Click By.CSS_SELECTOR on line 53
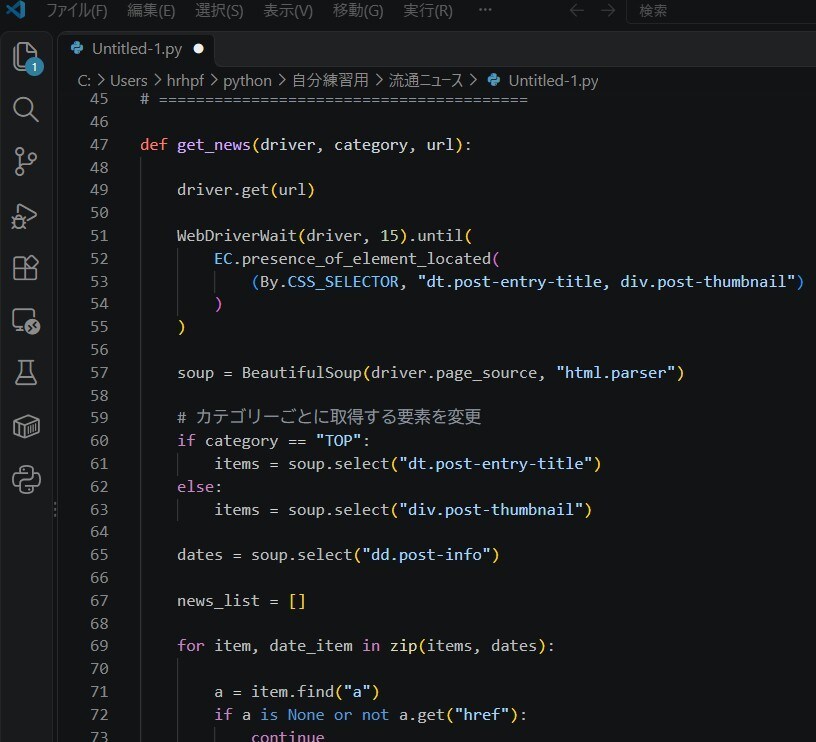 (x=329, y=282)
